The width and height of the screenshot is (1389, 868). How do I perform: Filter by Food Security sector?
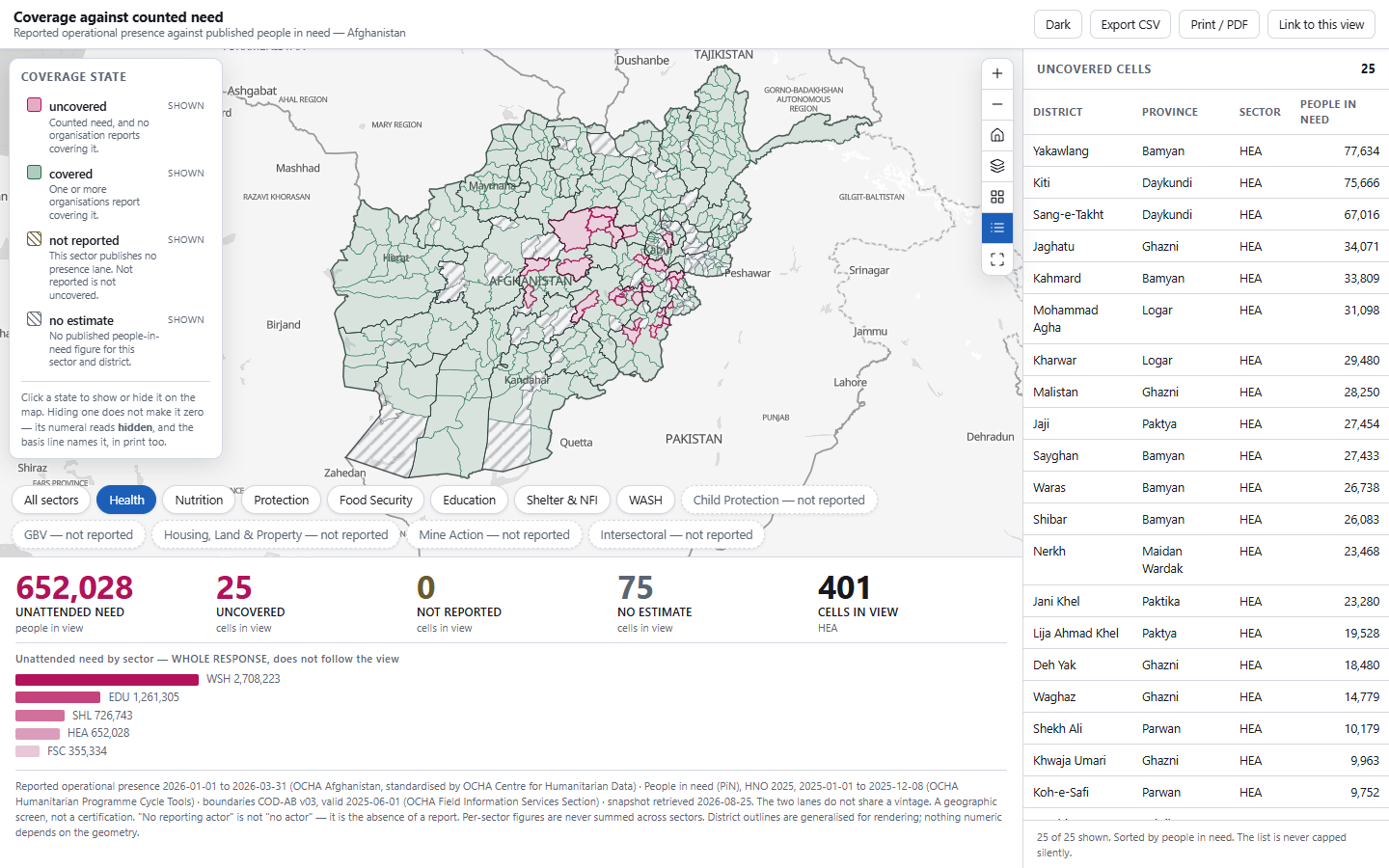coord(376,500)
